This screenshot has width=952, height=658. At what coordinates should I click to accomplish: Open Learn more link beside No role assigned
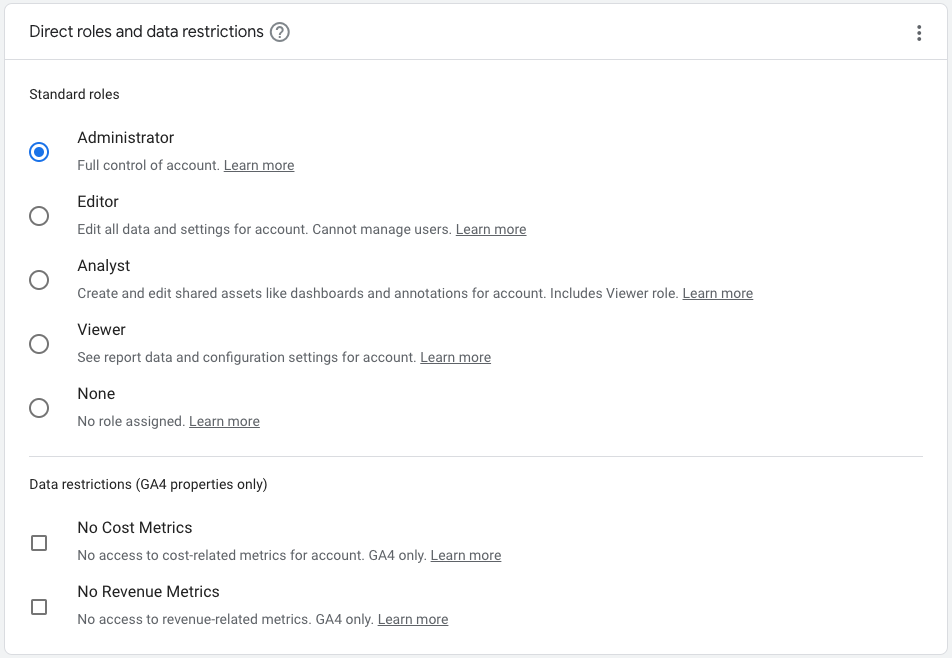click(224, 421)
